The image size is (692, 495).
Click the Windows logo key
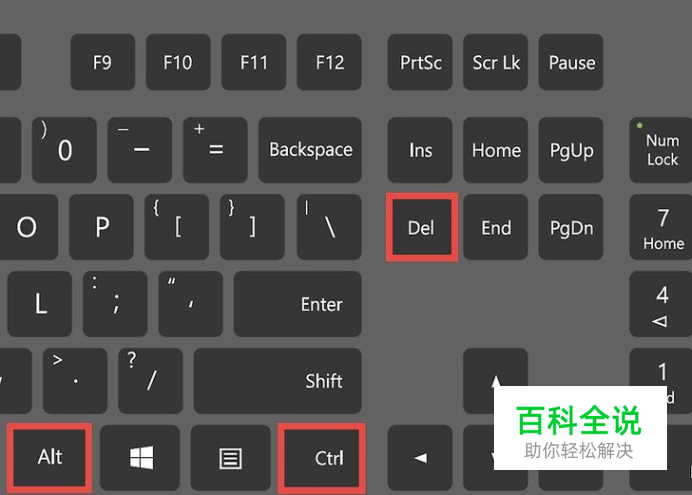point(140,458)
